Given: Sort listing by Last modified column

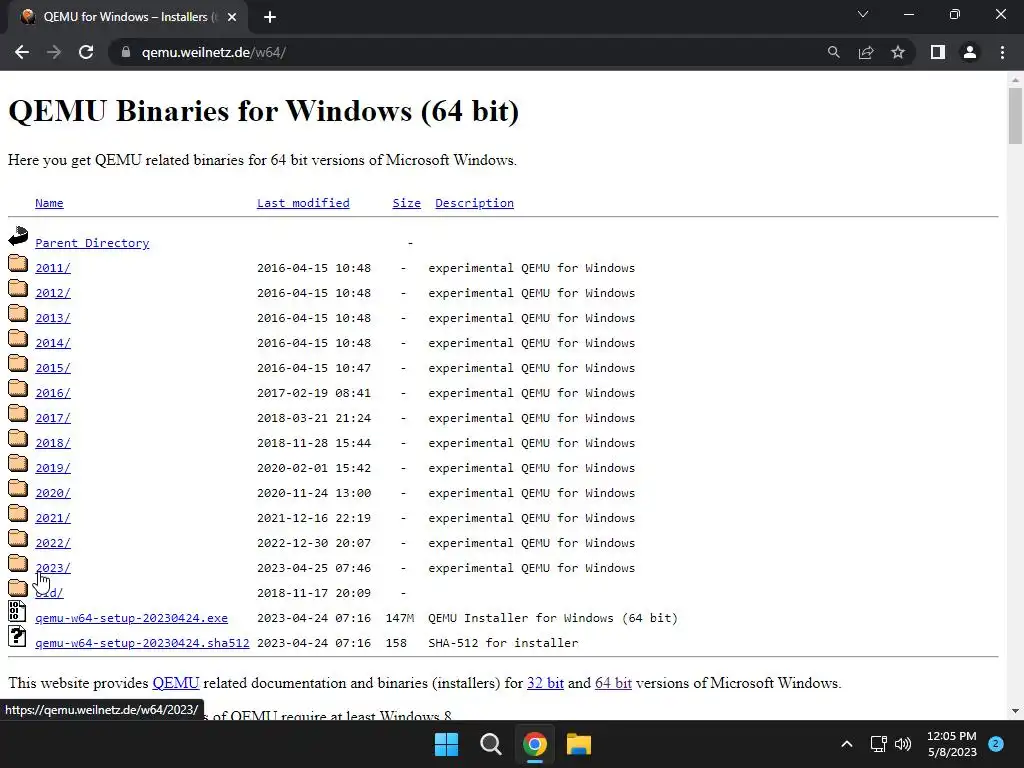Looking at the screenshot, I should (303, 203).
